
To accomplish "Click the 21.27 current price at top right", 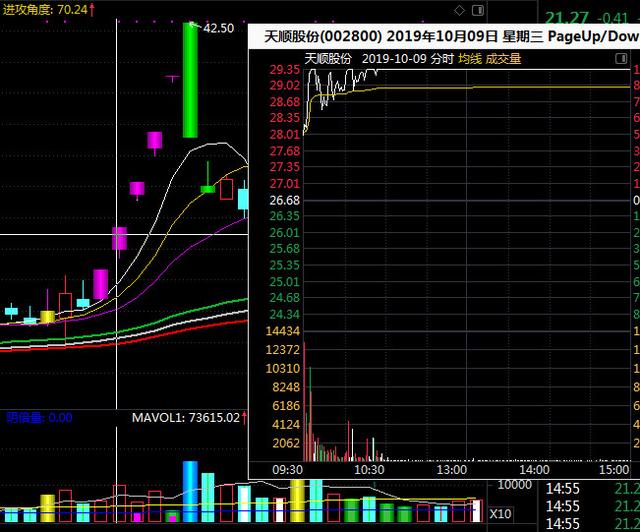I will point(567,18).
